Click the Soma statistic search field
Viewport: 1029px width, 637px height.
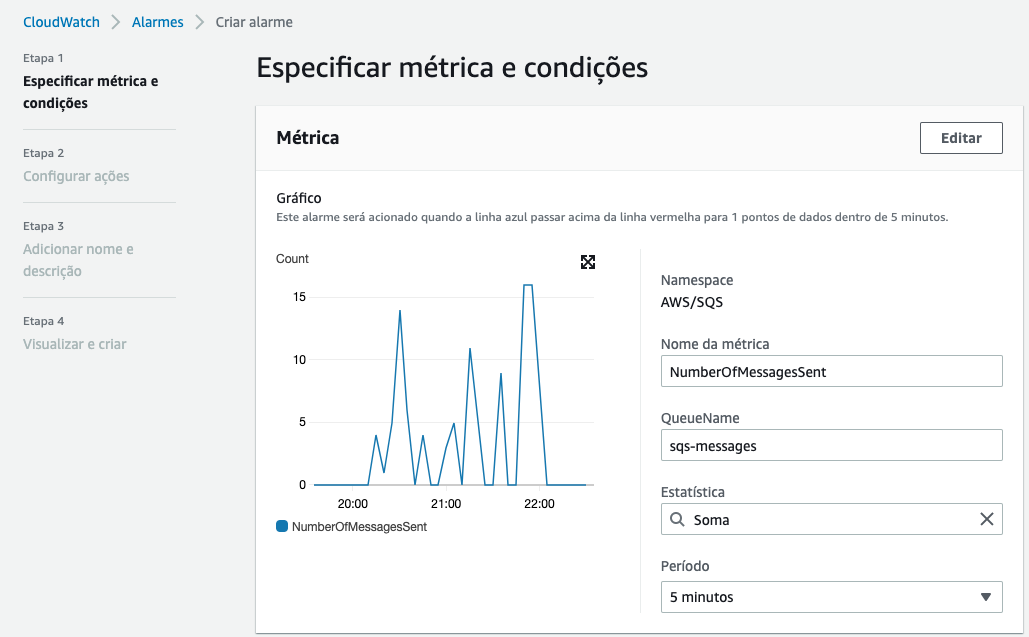[831, 520]
